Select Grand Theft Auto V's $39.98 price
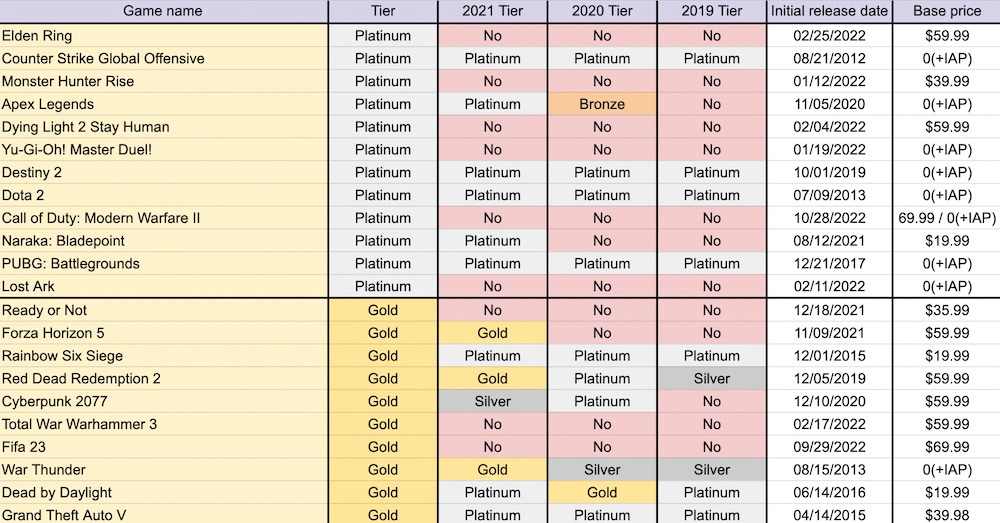 click(x=946, y=514)
